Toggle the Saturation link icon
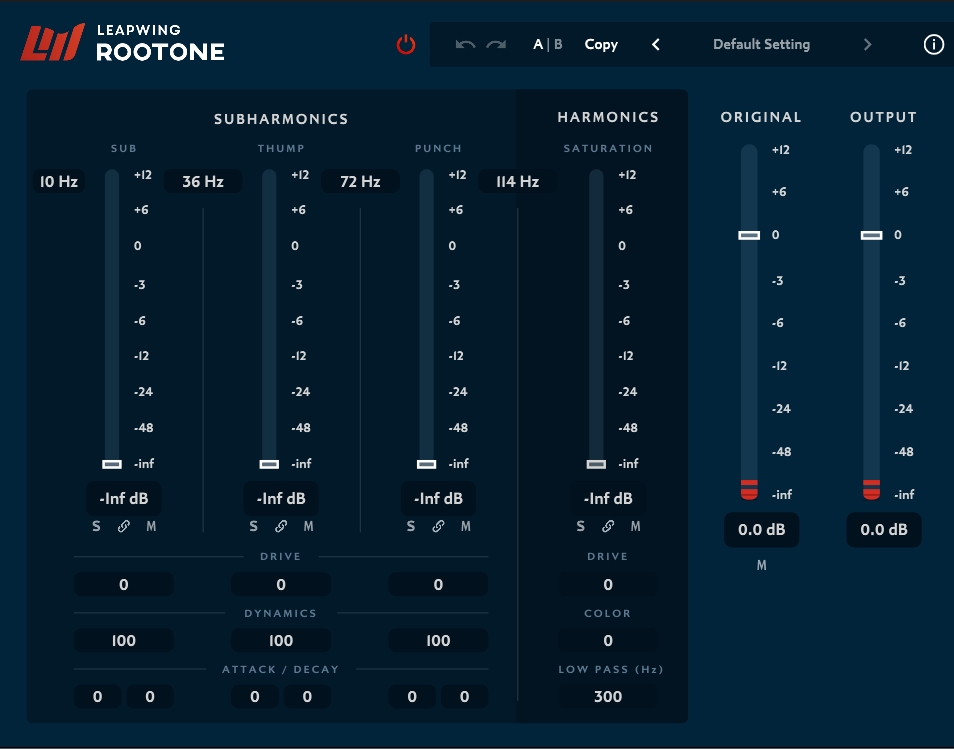This screenshot has width=954, height=749. (608, 526)
